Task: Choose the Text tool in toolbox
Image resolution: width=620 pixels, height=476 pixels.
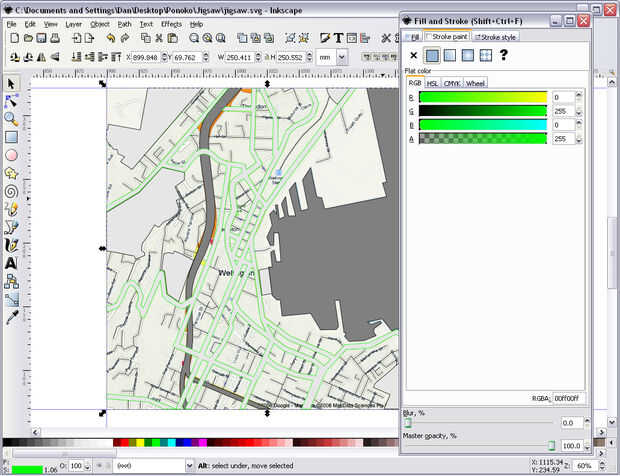Action: 12,263
